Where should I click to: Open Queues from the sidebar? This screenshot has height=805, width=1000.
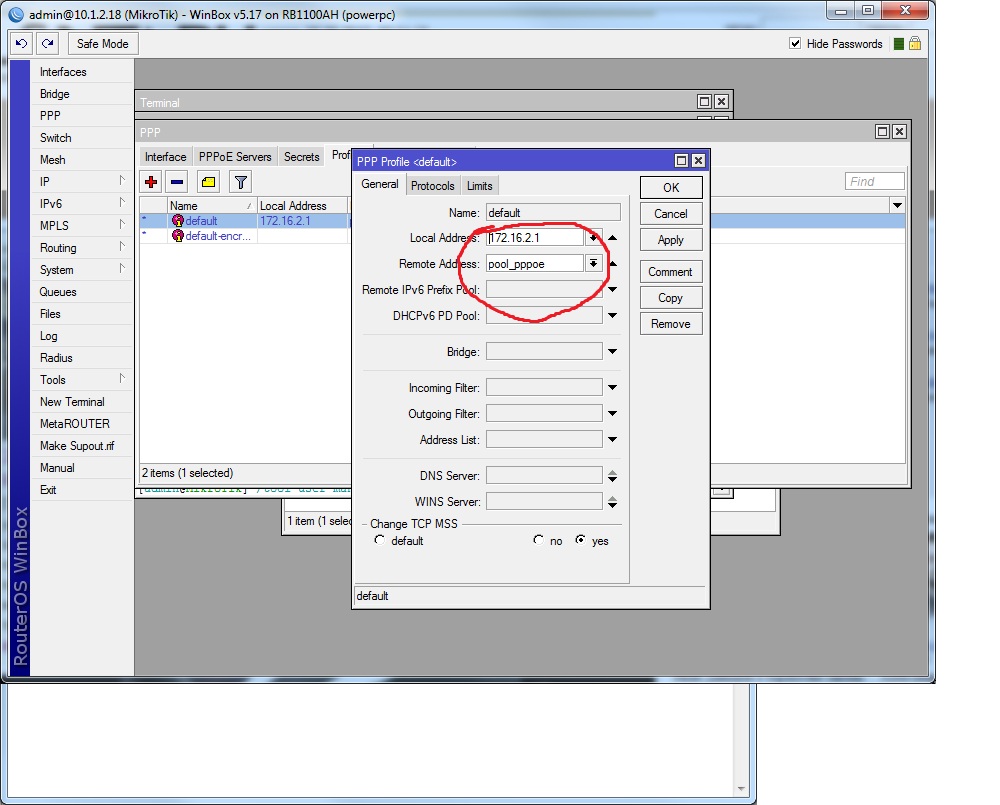82,292
